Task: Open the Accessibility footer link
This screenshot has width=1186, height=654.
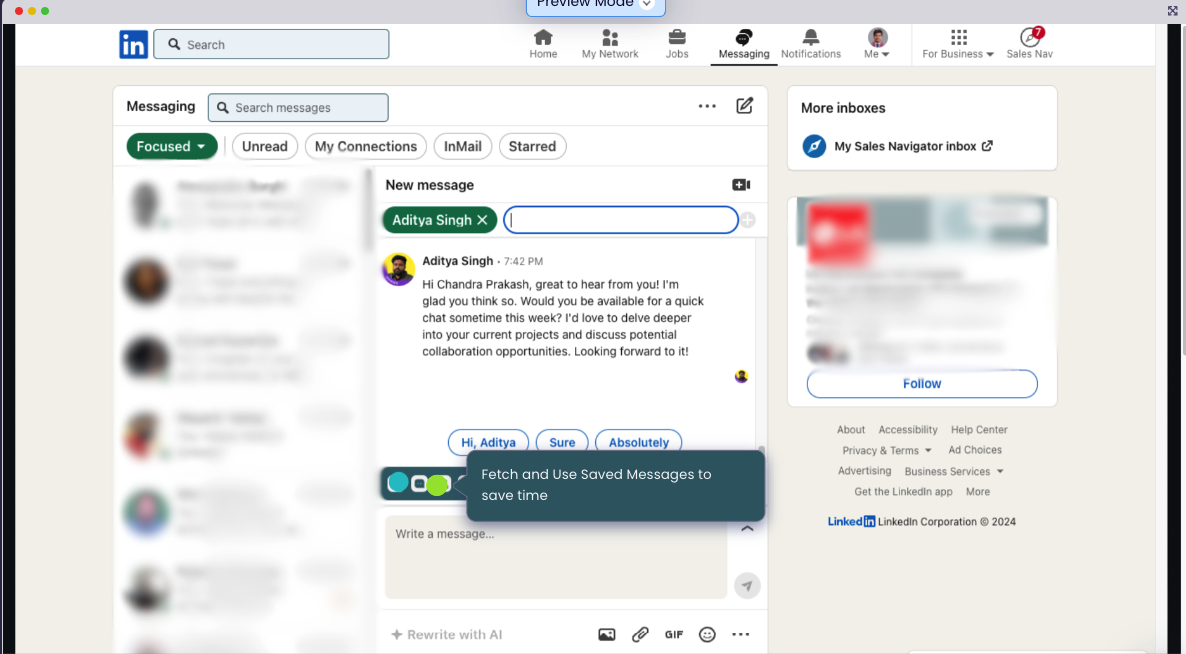Action: (x=908, y=429)
